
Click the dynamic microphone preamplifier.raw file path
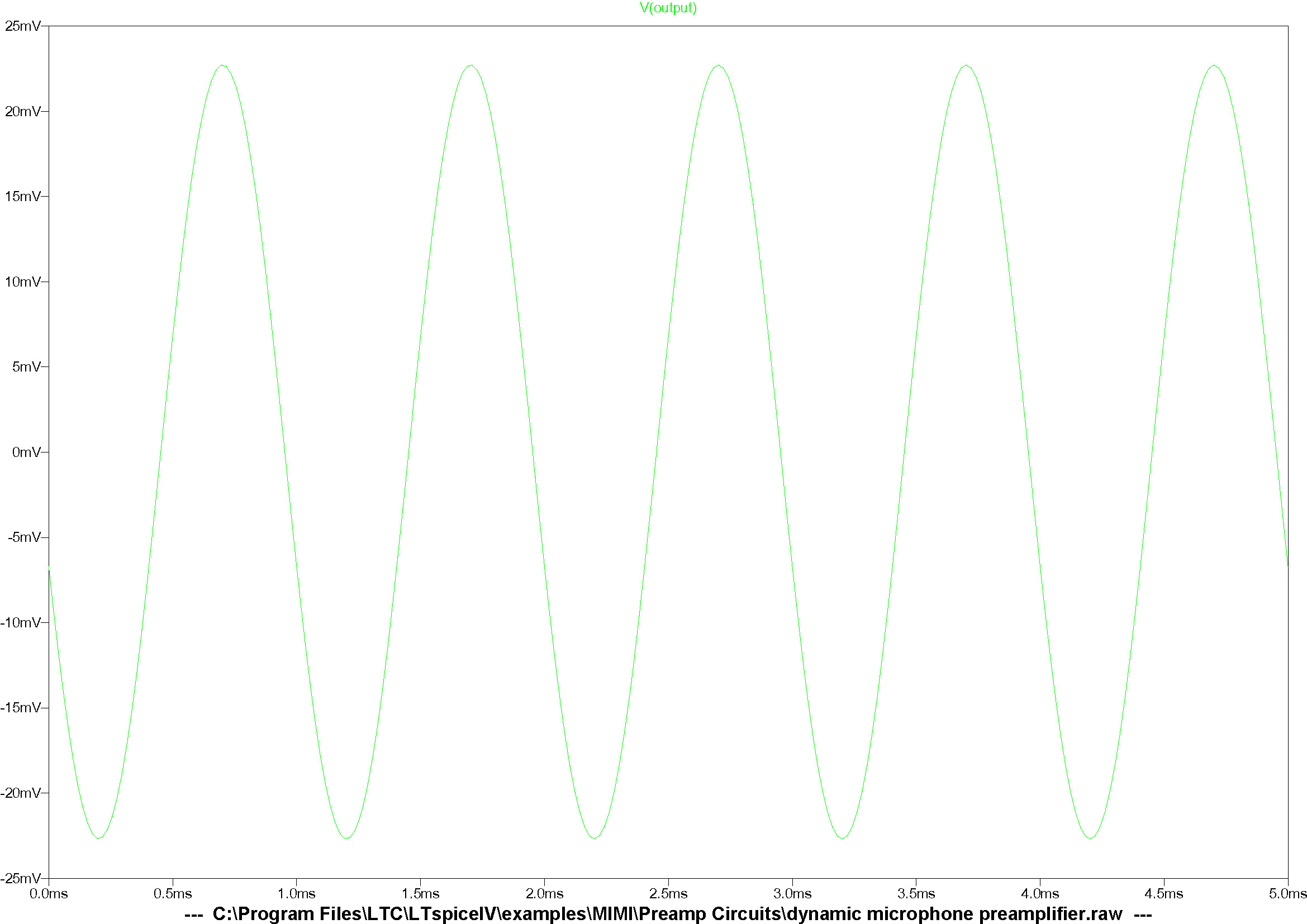pos(667,914)
